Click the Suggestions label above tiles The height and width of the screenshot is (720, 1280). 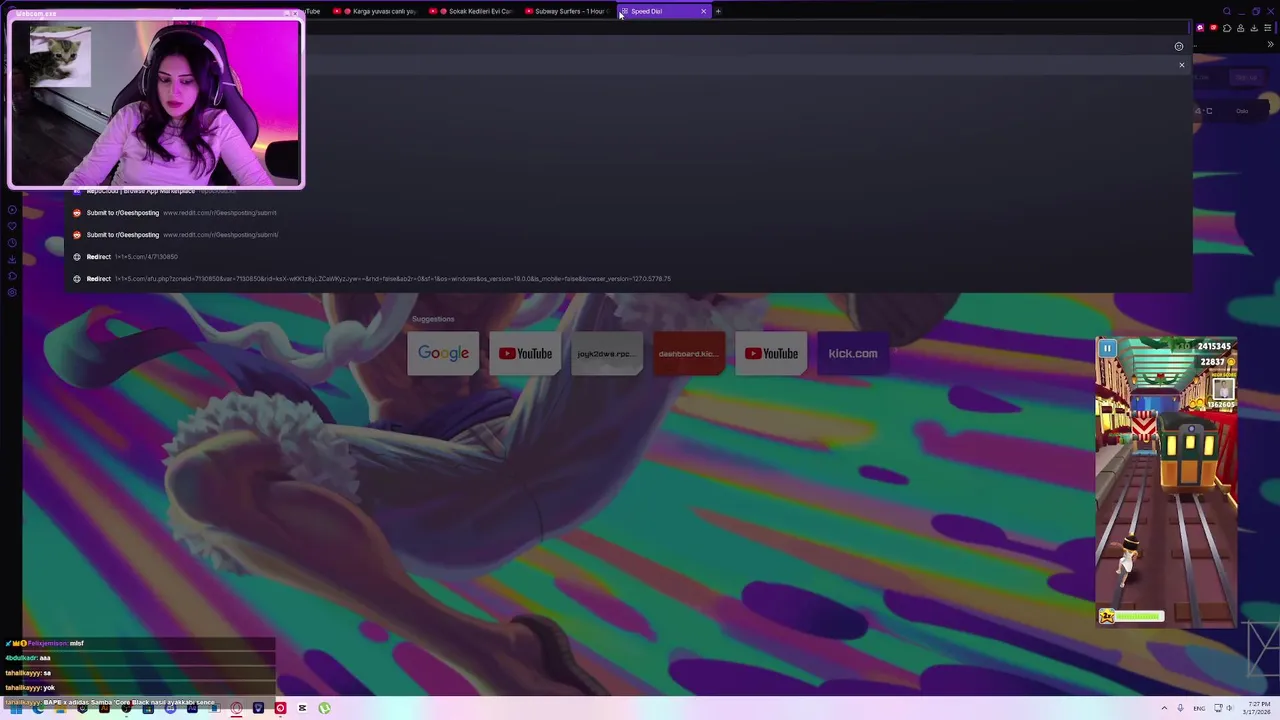(433, 319)
